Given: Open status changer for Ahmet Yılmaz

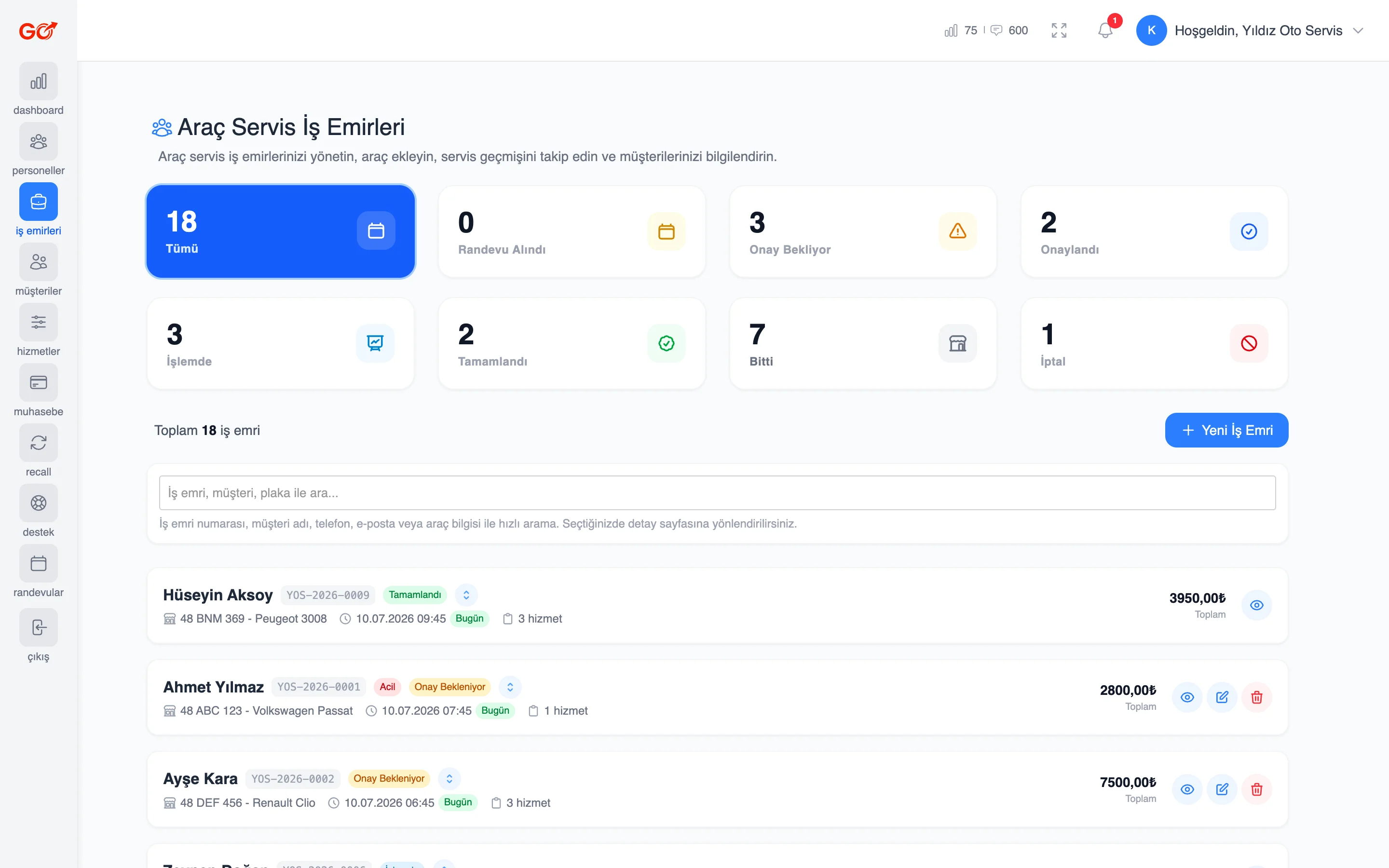Looking at the screenshot, I should (510, 687).
